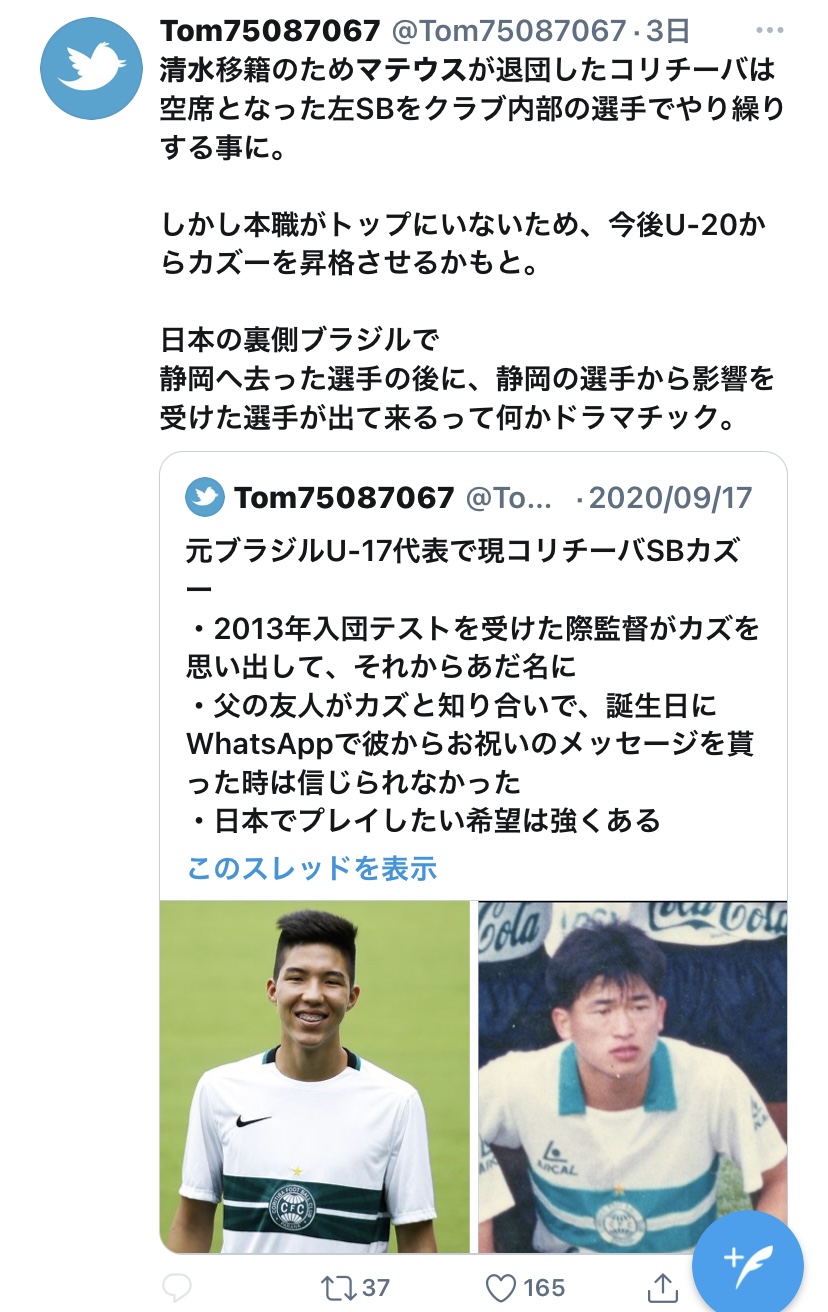
Task: Tap the retweet count 37
Action: (x=376, y=1287)
